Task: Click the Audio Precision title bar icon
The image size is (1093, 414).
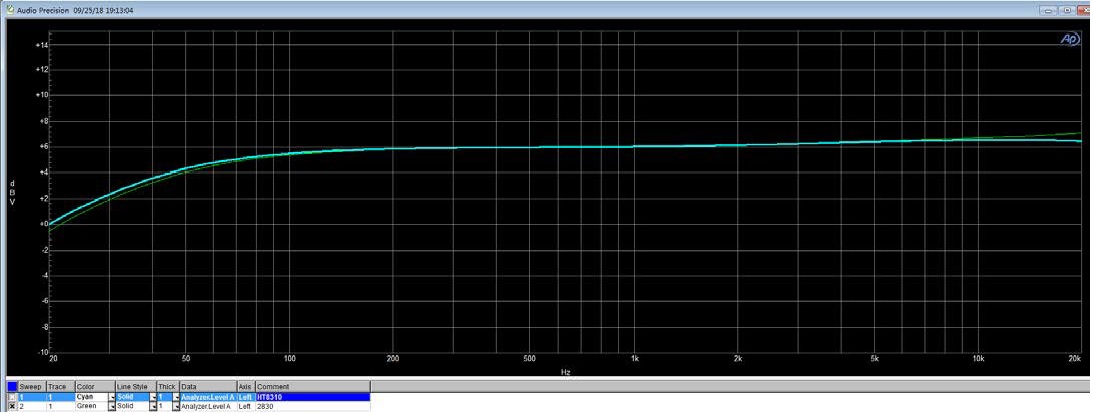Action: coord(8,9)
